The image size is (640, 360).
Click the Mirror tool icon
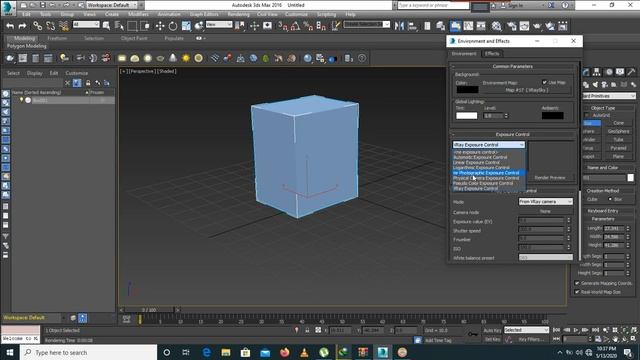pos(399,26)
